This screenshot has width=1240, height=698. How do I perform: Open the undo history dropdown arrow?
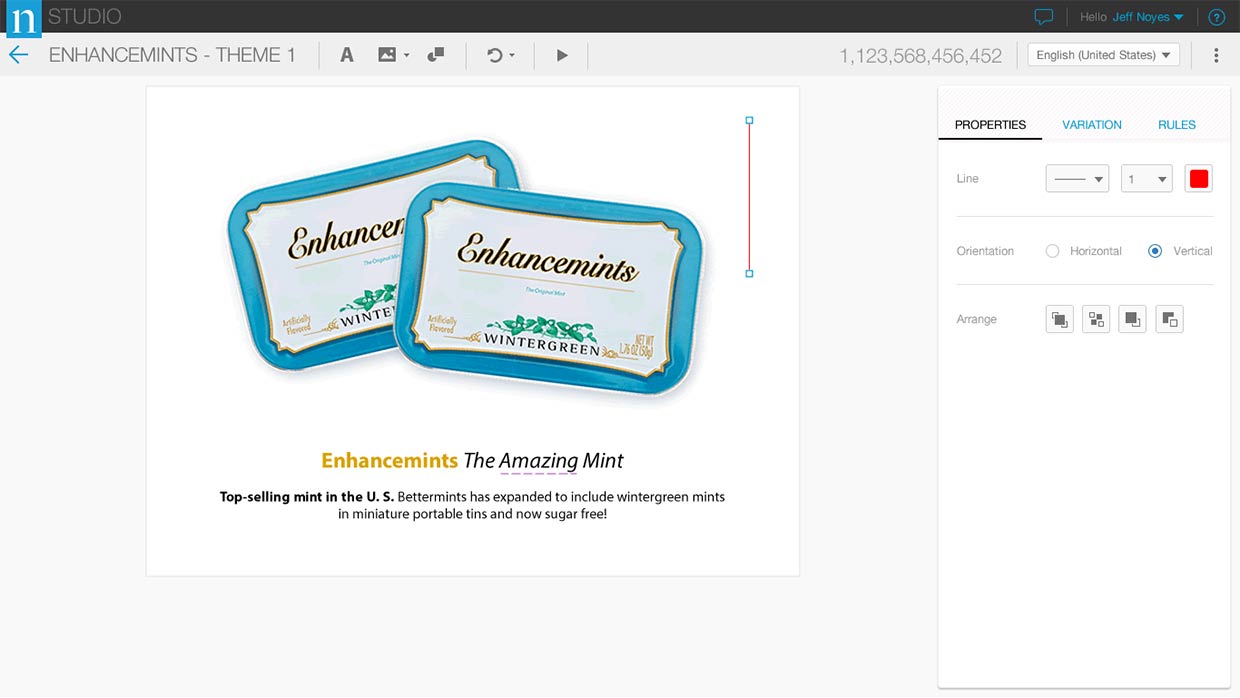[512, 56]
